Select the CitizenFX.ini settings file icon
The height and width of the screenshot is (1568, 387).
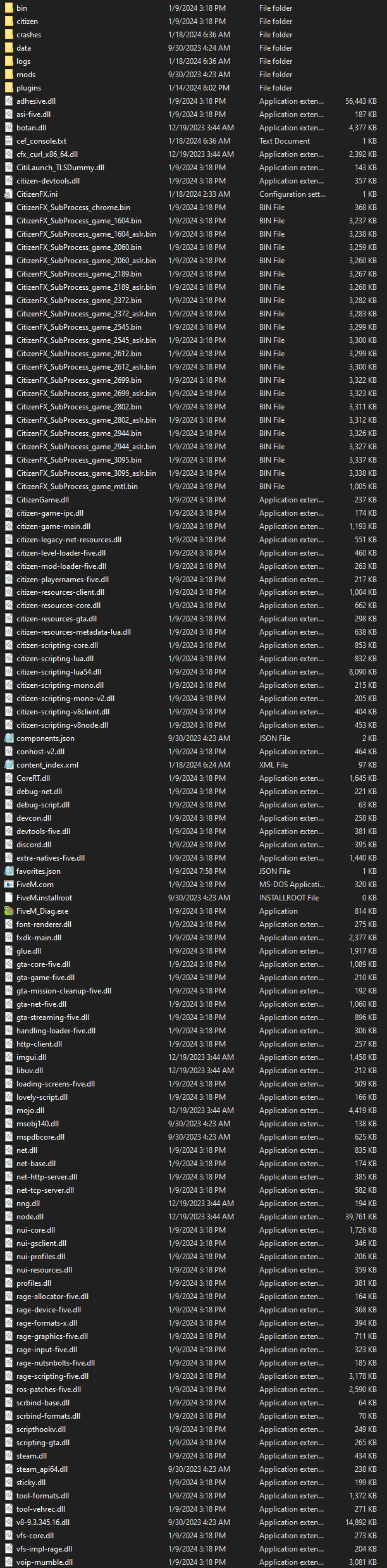point(8,194)
